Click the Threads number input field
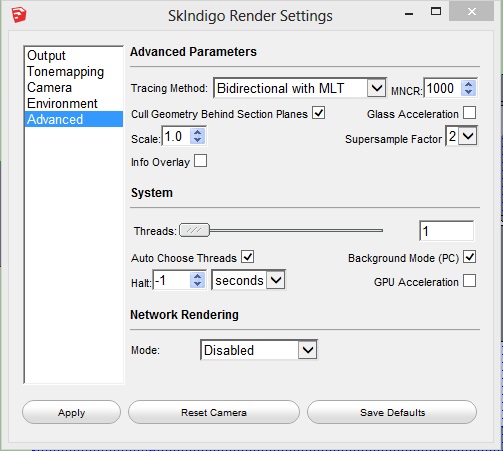503x451 pixels. pos(446,231)
